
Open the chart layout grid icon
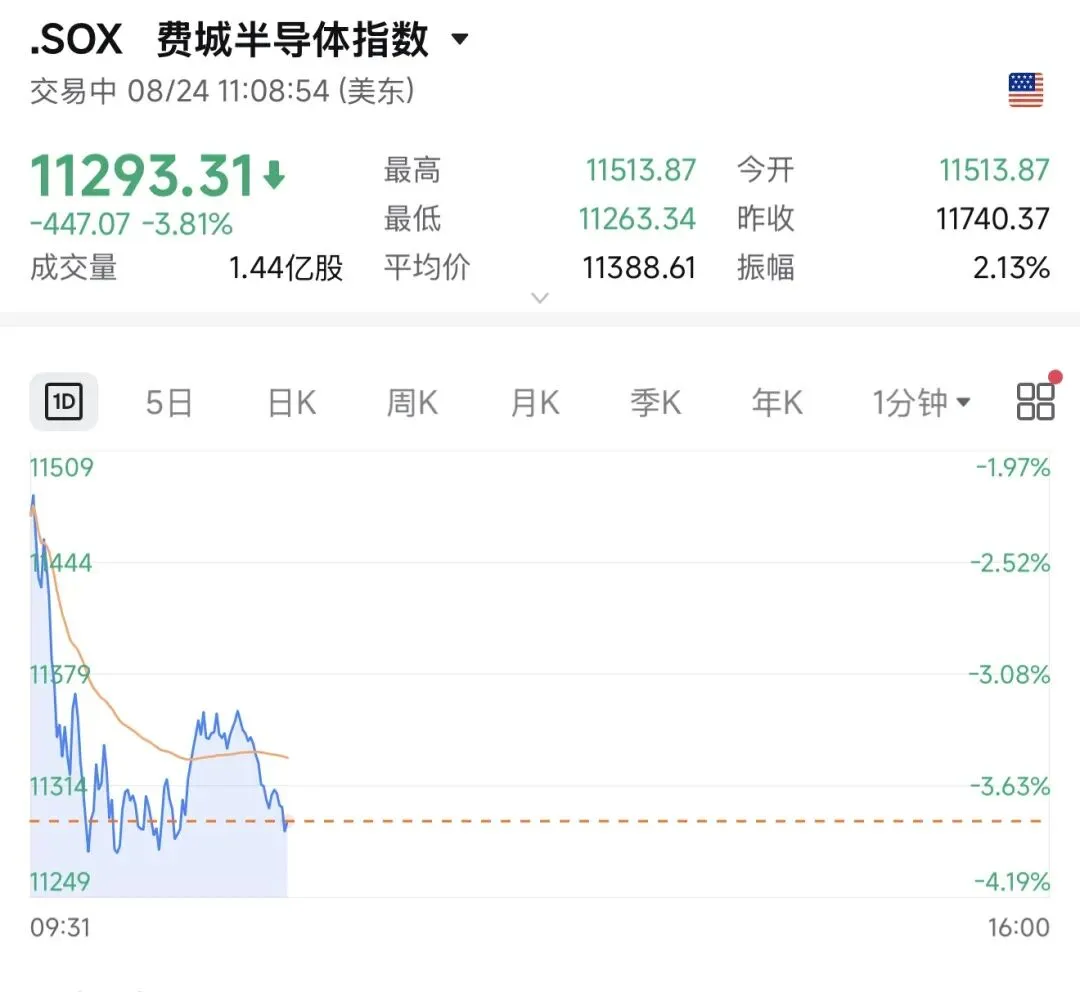(x=1035, y=402)
